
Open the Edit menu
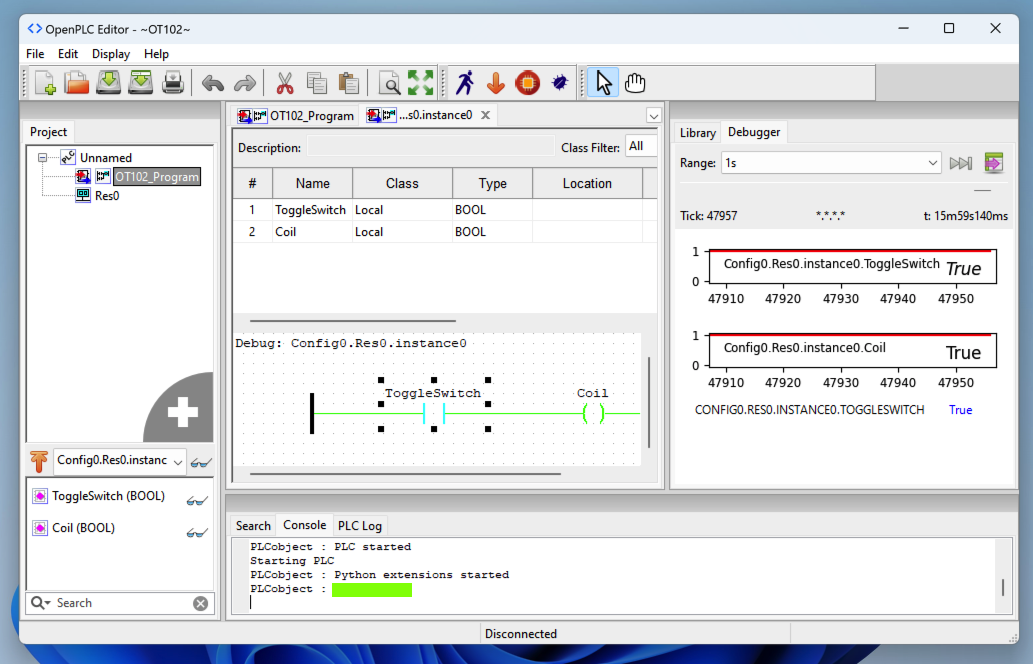pos(68,54)
